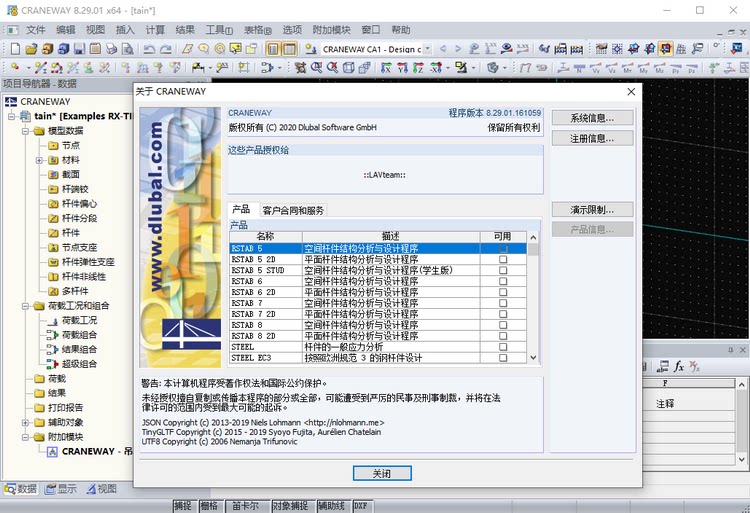This screenshot has width=750, height=513.
Task: Click the 注册信息... button
Action: pos(592,139)
